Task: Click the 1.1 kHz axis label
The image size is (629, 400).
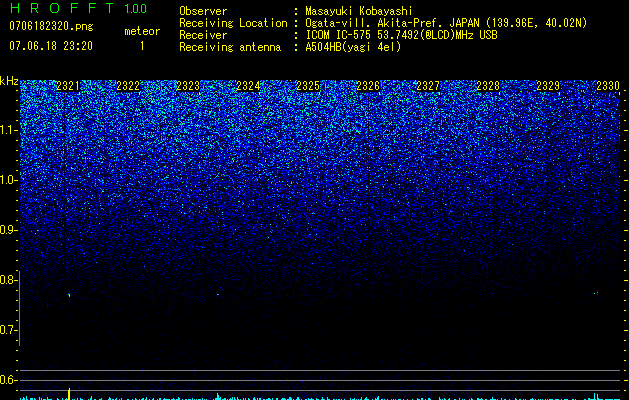Action: [9, 130]
